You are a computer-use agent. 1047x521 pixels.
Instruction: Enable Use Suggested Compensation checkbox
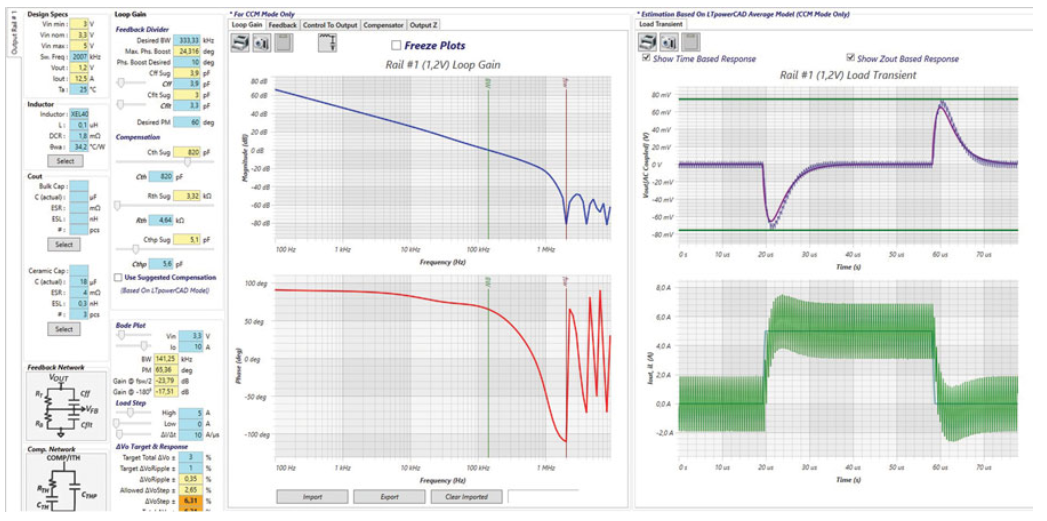click(x=119, y=277)
